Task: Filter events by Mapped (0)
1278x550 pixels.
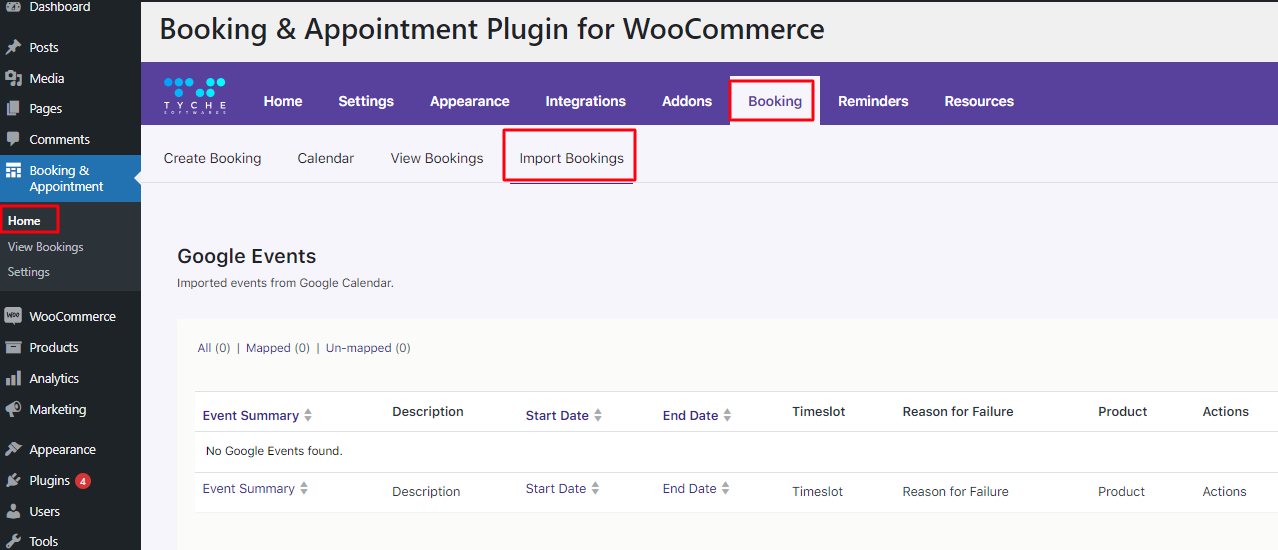Action: pyautogui.click(x=278, y=348)
